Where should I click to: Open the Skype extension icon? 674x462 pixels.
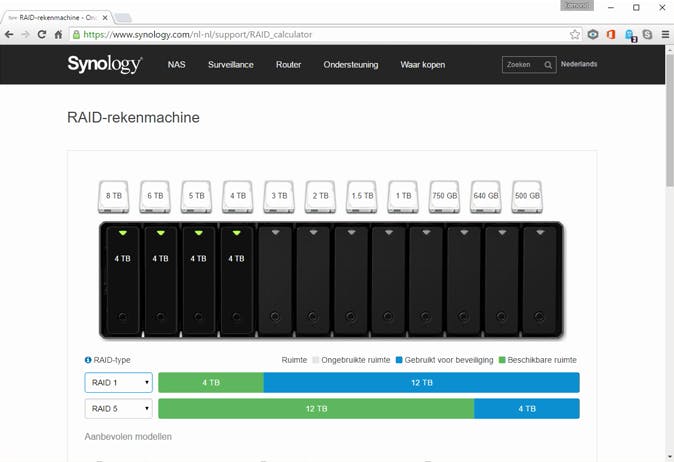coord(647,34)
